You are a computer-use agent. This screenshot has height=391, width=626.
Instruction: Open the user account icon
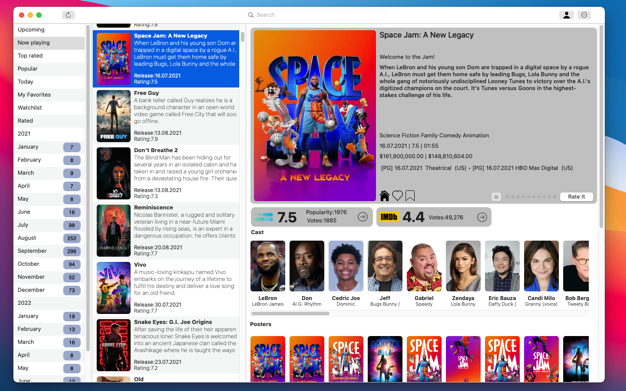(566, 15)
